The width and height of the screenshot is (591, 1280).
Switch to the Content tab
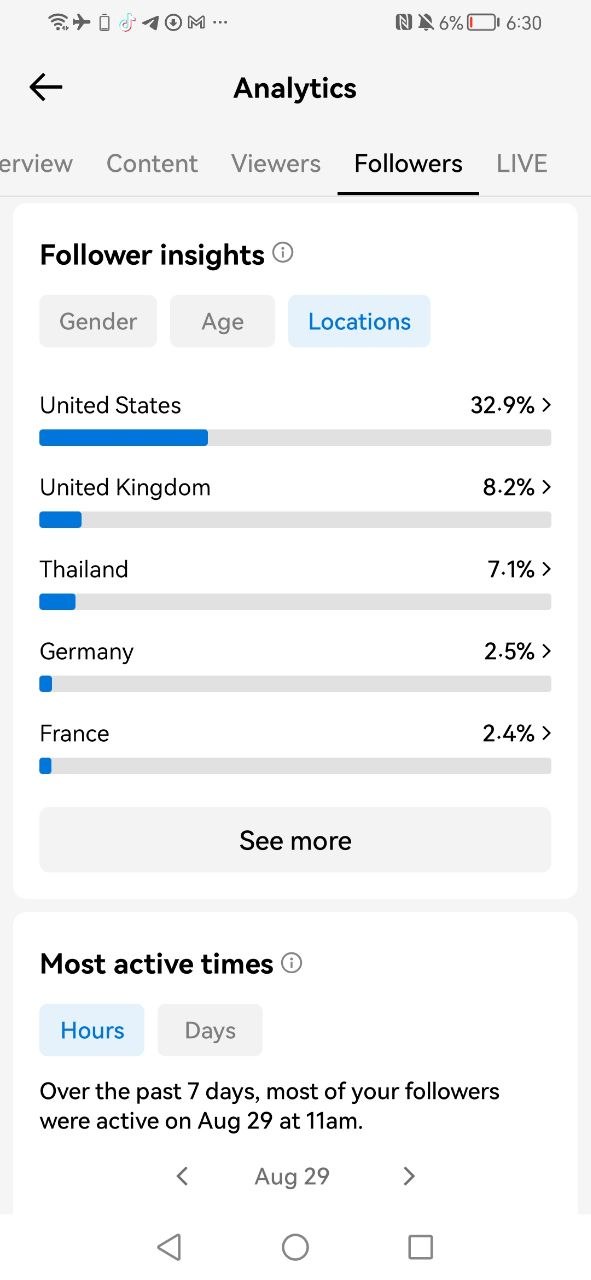pyautogui.click(x=152, y=163)
